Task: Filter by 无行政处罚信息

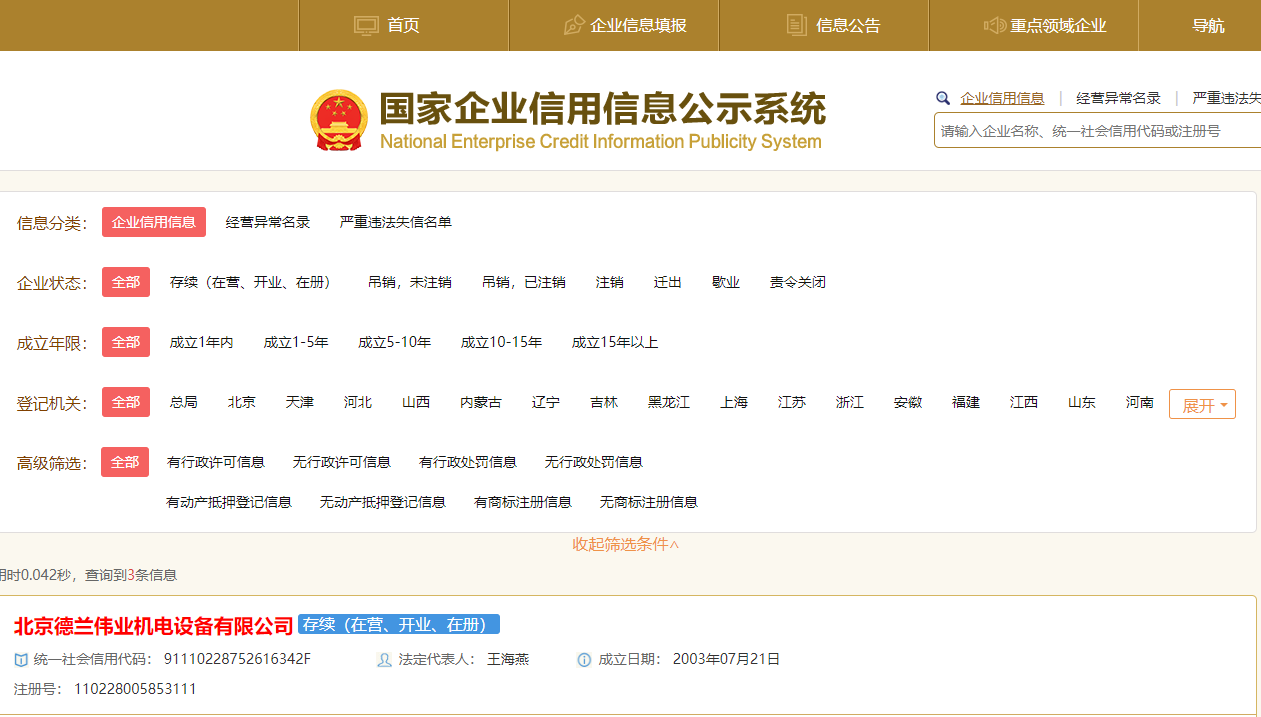Action: (594, 462)
